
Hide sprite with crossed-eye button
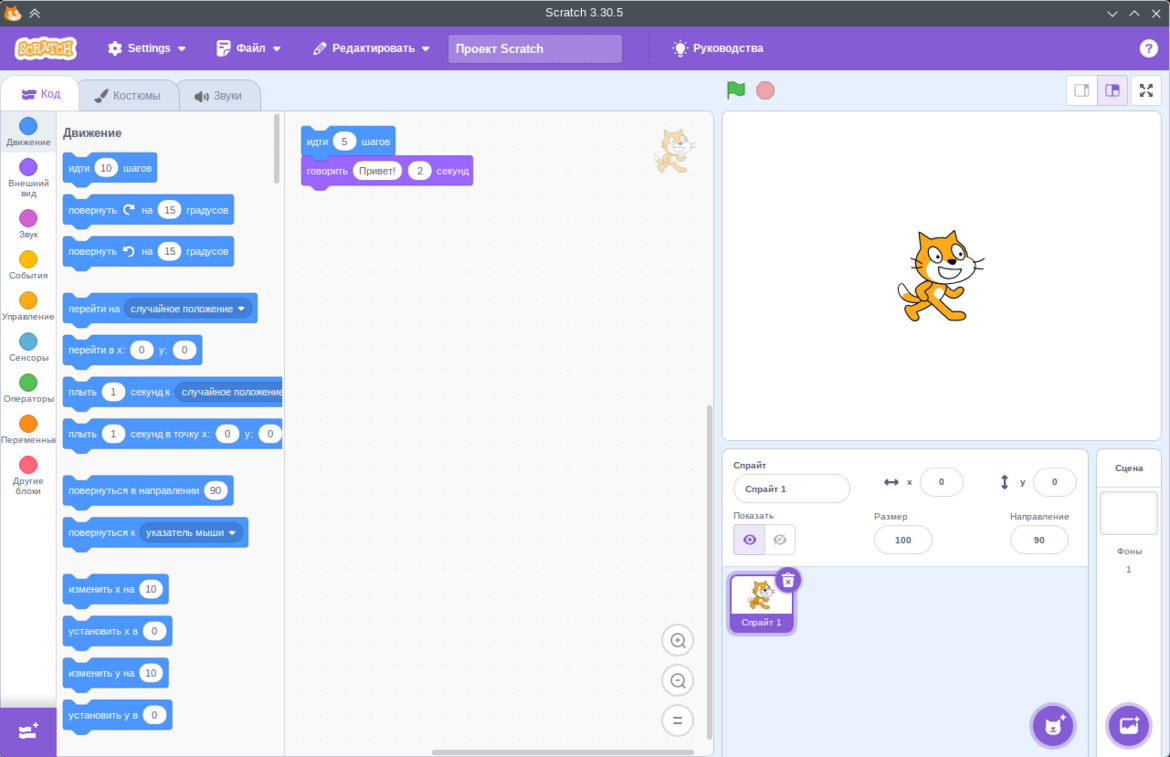point(780,539)
